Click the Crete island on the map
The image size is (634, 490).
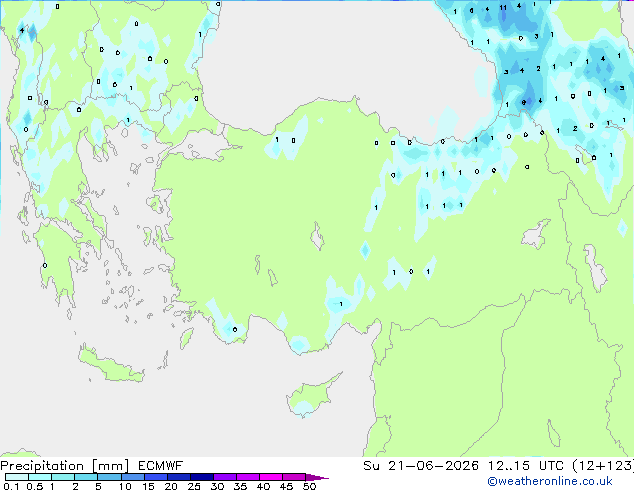(110, 364)
